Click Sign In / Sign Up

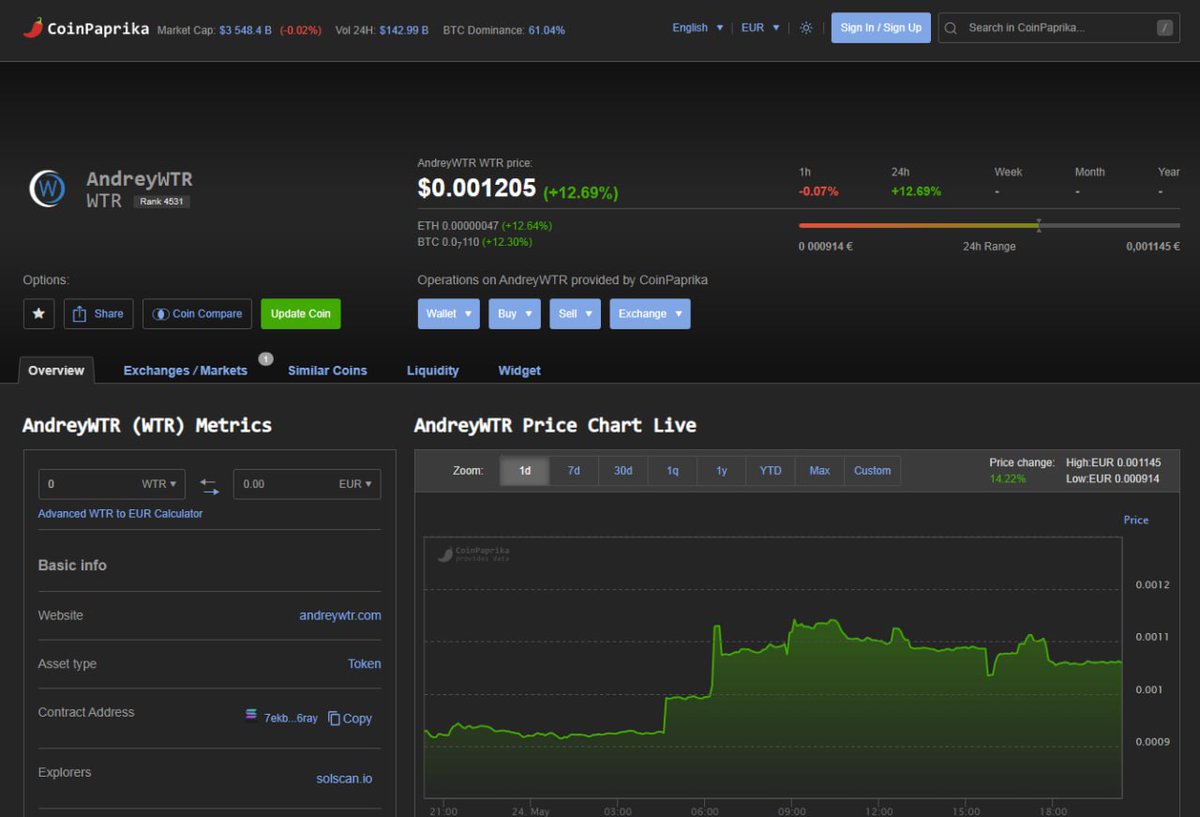click(x=881, y=28)
